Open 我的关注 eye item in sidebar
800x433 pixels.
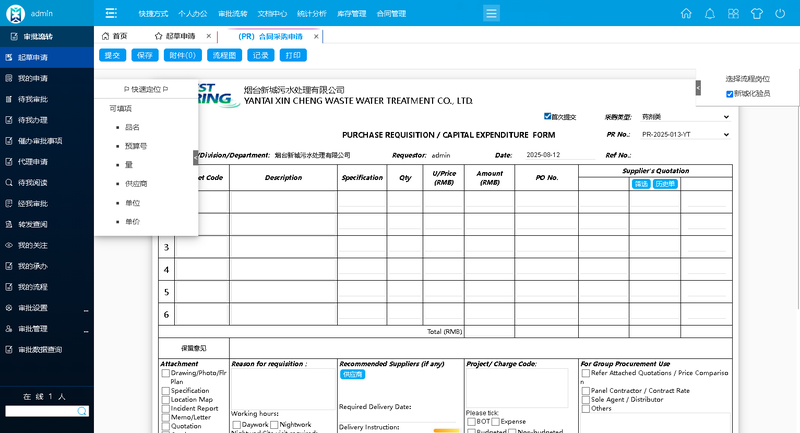[47, 245]
